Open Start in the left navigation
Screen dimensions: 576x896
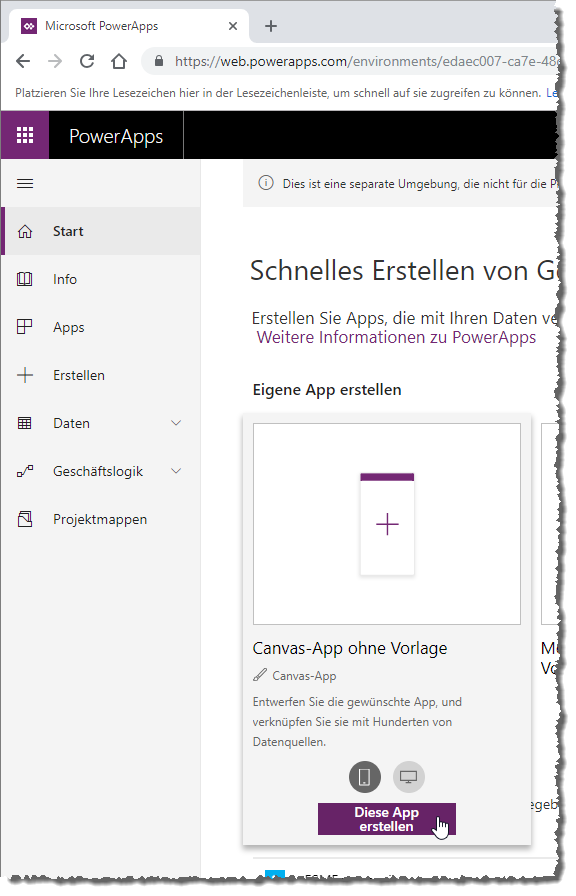pos(101,231)
